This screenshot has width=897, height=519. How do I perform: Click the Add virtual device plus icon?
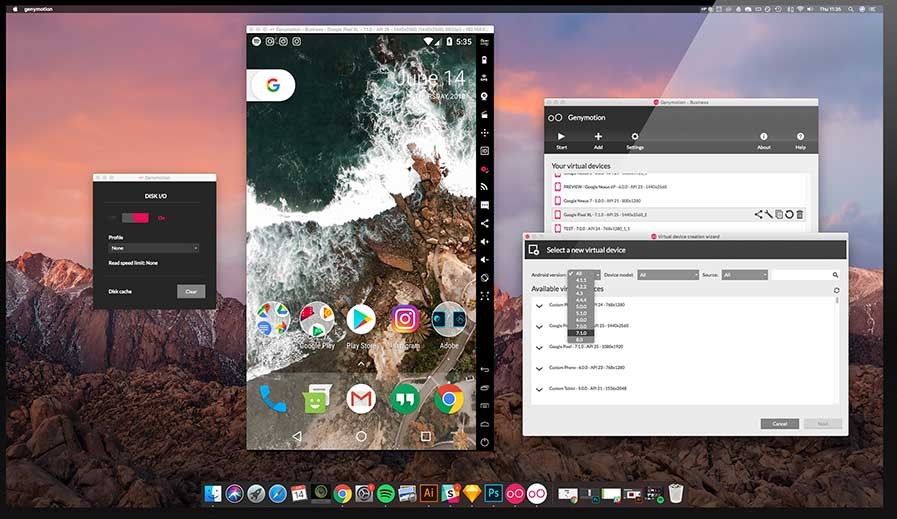(598, 136)
